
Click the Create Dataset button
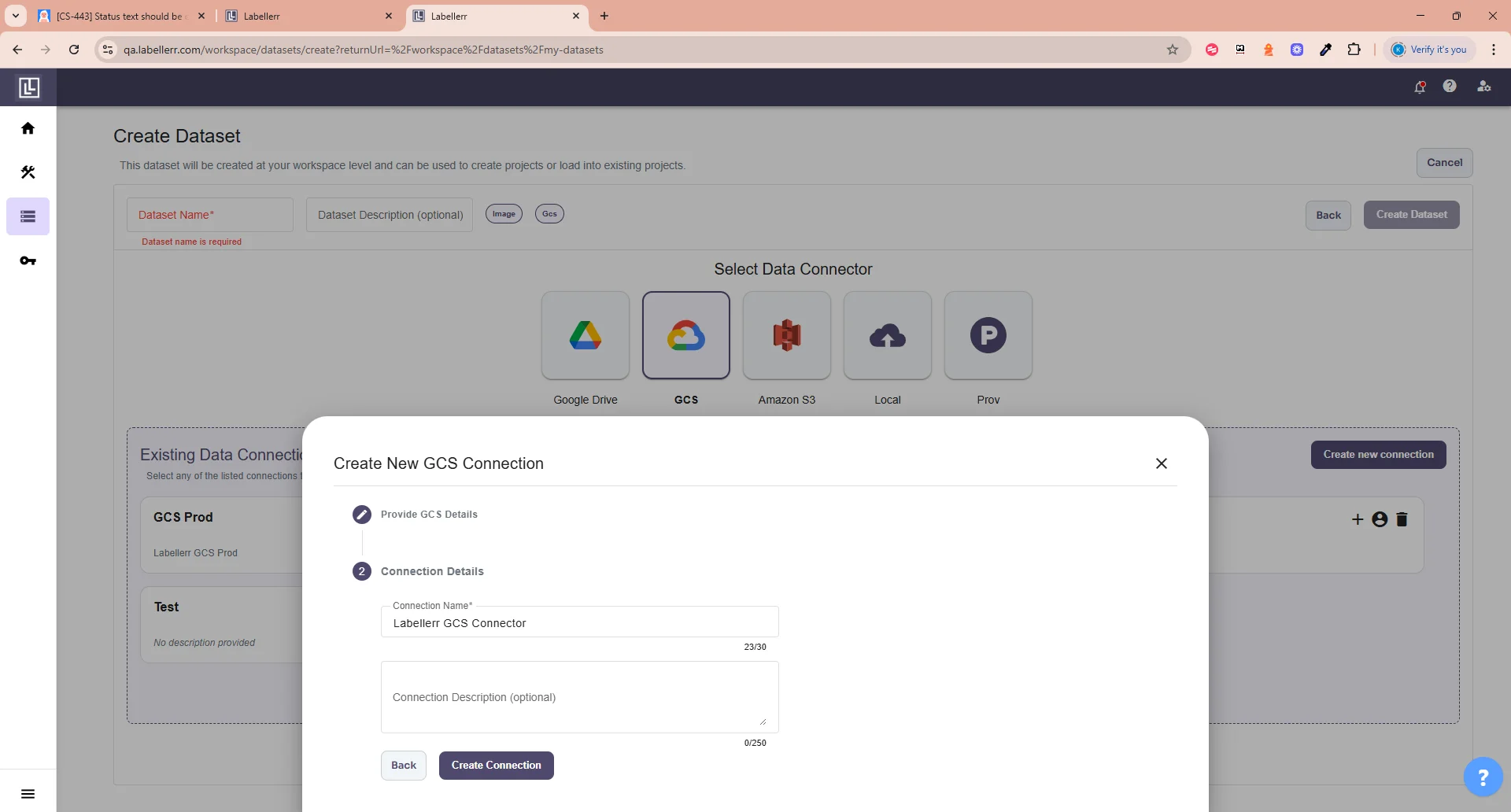[x=1412, y=215]
